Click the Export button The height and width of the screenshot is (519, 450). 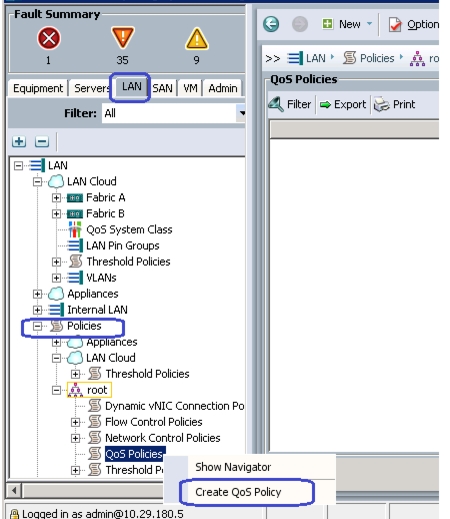343,105
